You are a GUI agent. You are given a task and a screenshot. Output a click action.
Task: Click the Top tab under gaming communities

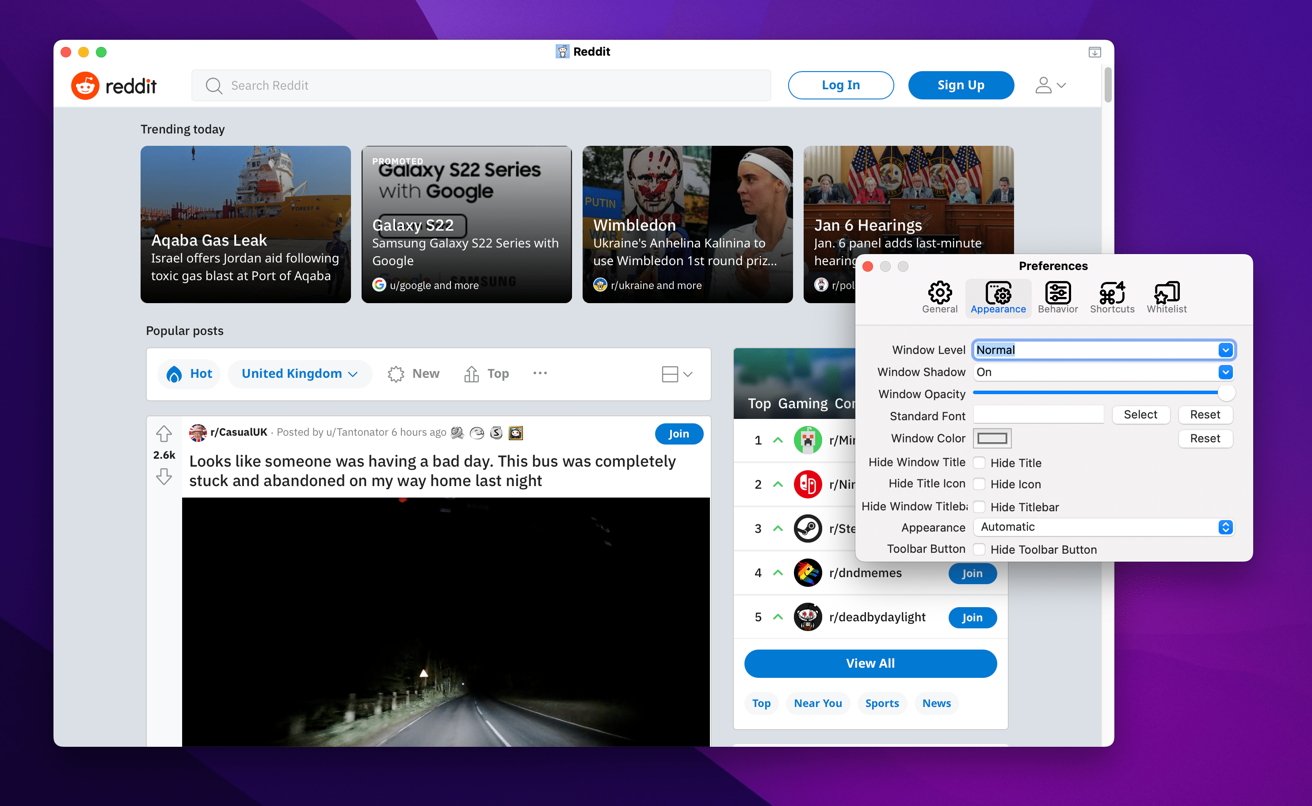(761, 703)
